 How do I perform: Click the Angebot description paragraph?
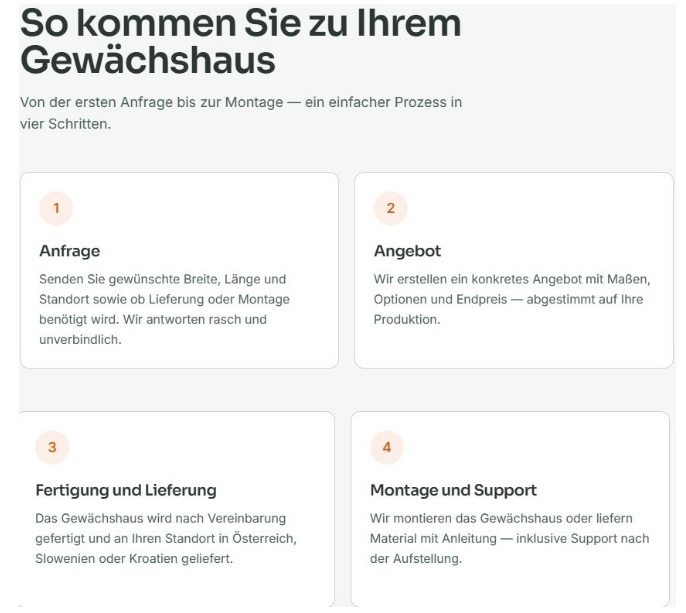[512, 299]
